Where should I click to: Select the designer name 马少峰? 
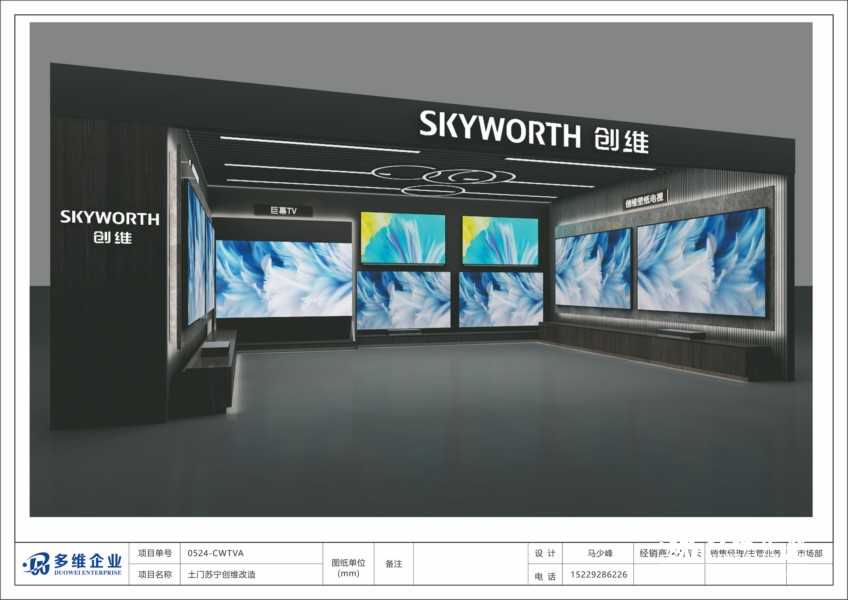tap(600, 553)
